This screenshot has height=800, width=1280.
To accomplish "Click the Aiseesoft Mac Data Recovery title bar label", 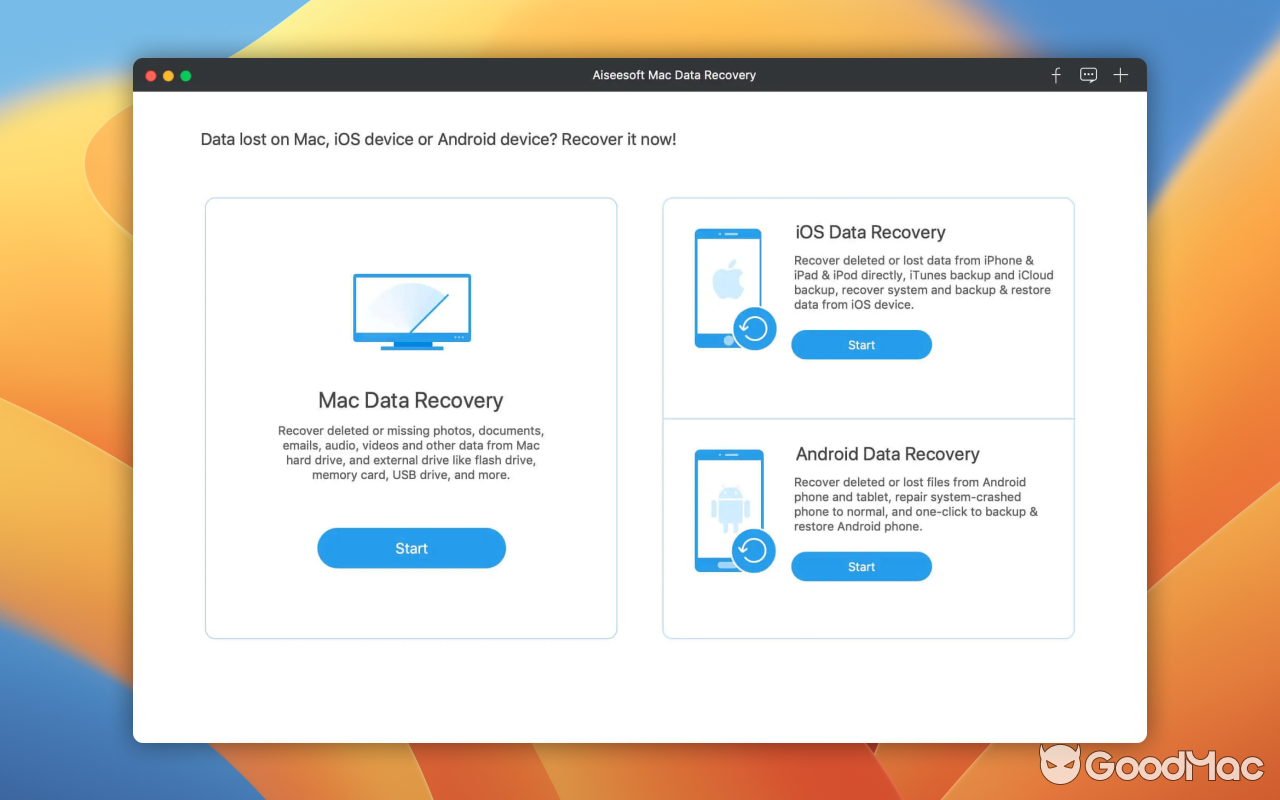I will click(x=674, y=75).
